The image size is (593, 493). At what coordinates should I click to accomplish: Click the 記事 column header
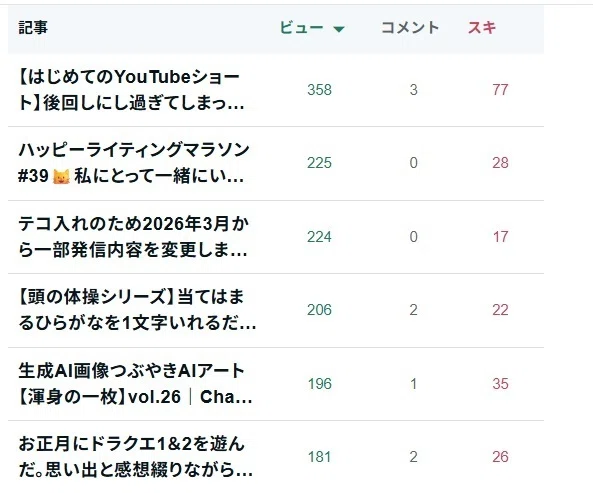coord(33,28)
